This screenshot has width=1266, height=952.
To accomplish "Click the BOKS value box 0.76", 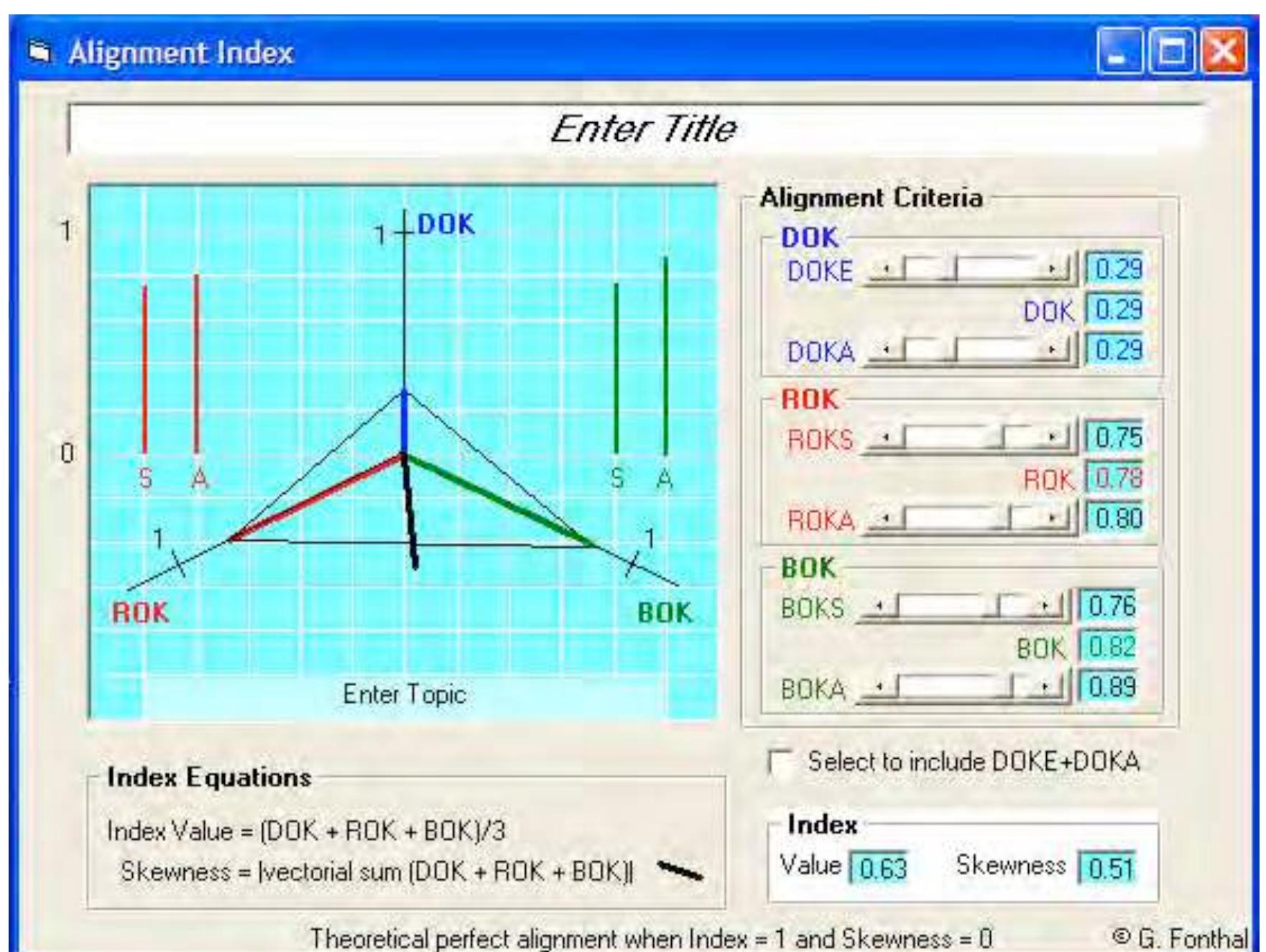I will point(1107,606).
